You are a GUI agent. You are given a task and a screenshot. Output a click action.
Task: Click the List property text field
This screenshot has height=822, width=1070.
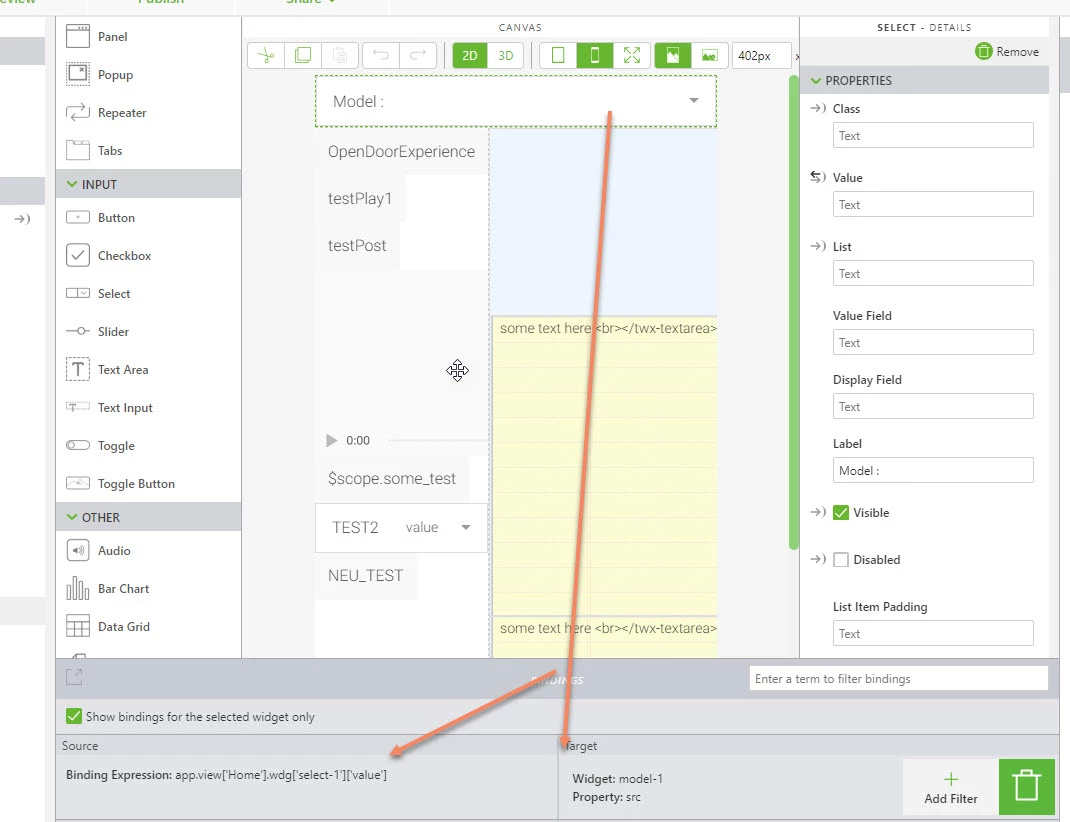pyautogui.click(x=933, y=273)
